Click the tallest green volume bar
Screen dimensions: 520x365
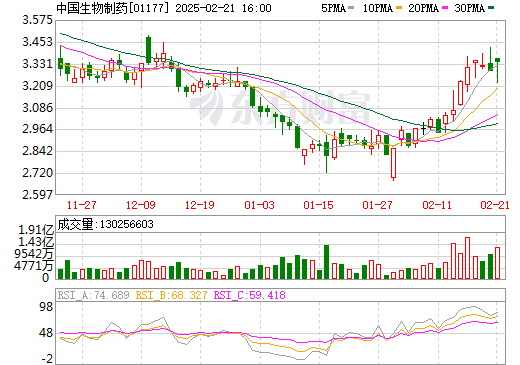pos(326,262)
